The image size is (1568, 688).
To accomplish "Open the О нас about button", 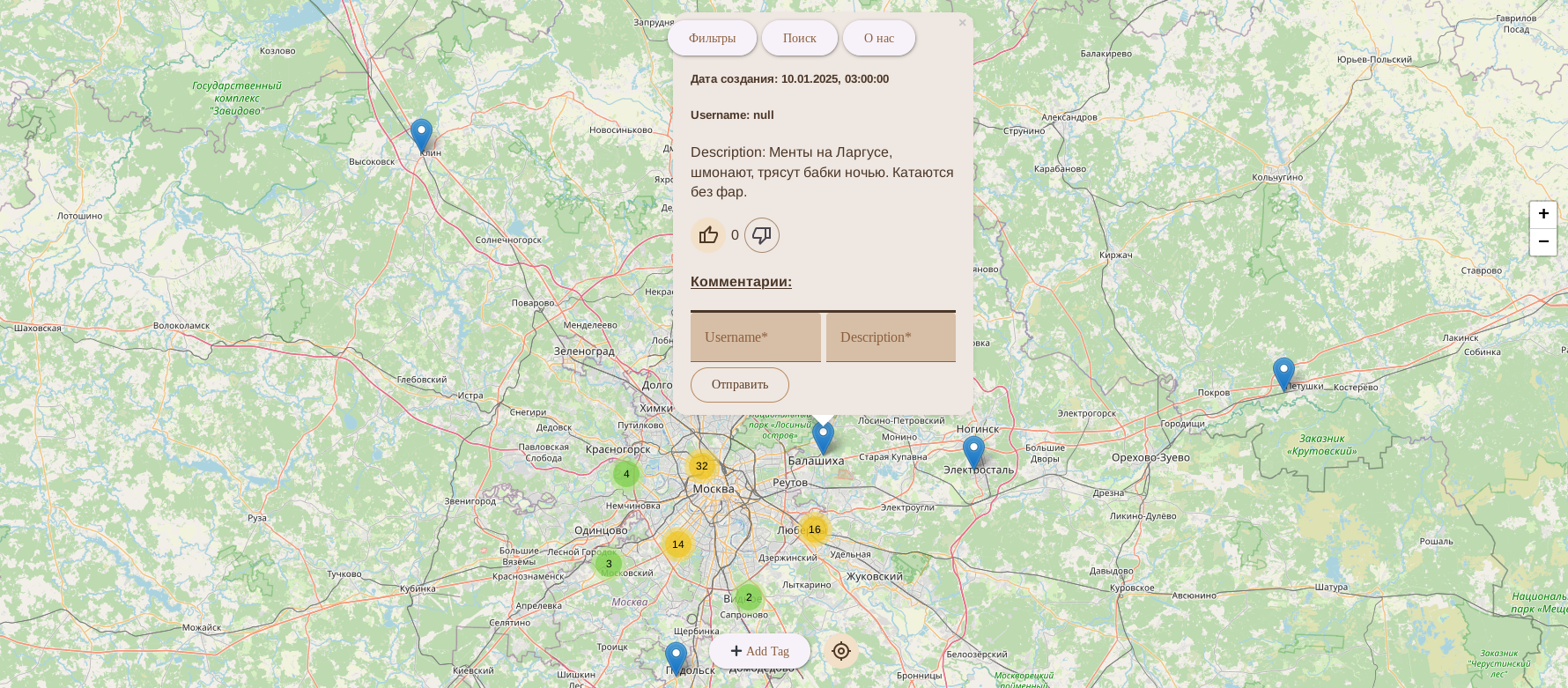I will (x=878, y=38).
